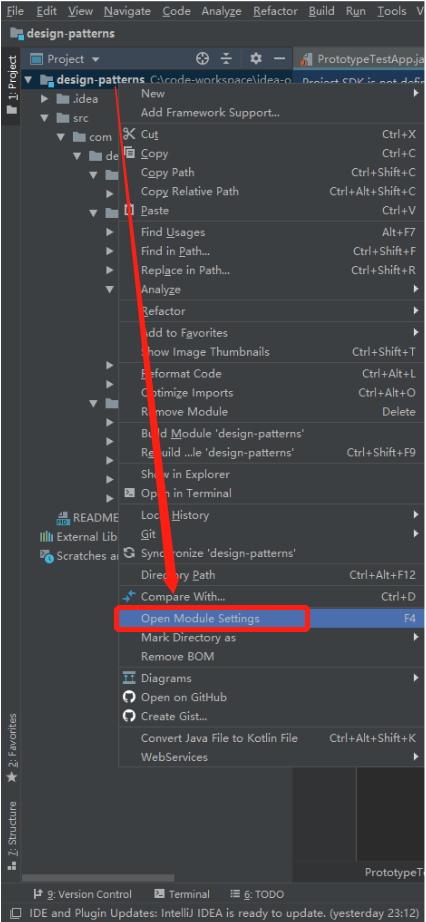Click the Cut scissors icon in context menu
Viewport: 426px width, 922px height.
(129, 134)
